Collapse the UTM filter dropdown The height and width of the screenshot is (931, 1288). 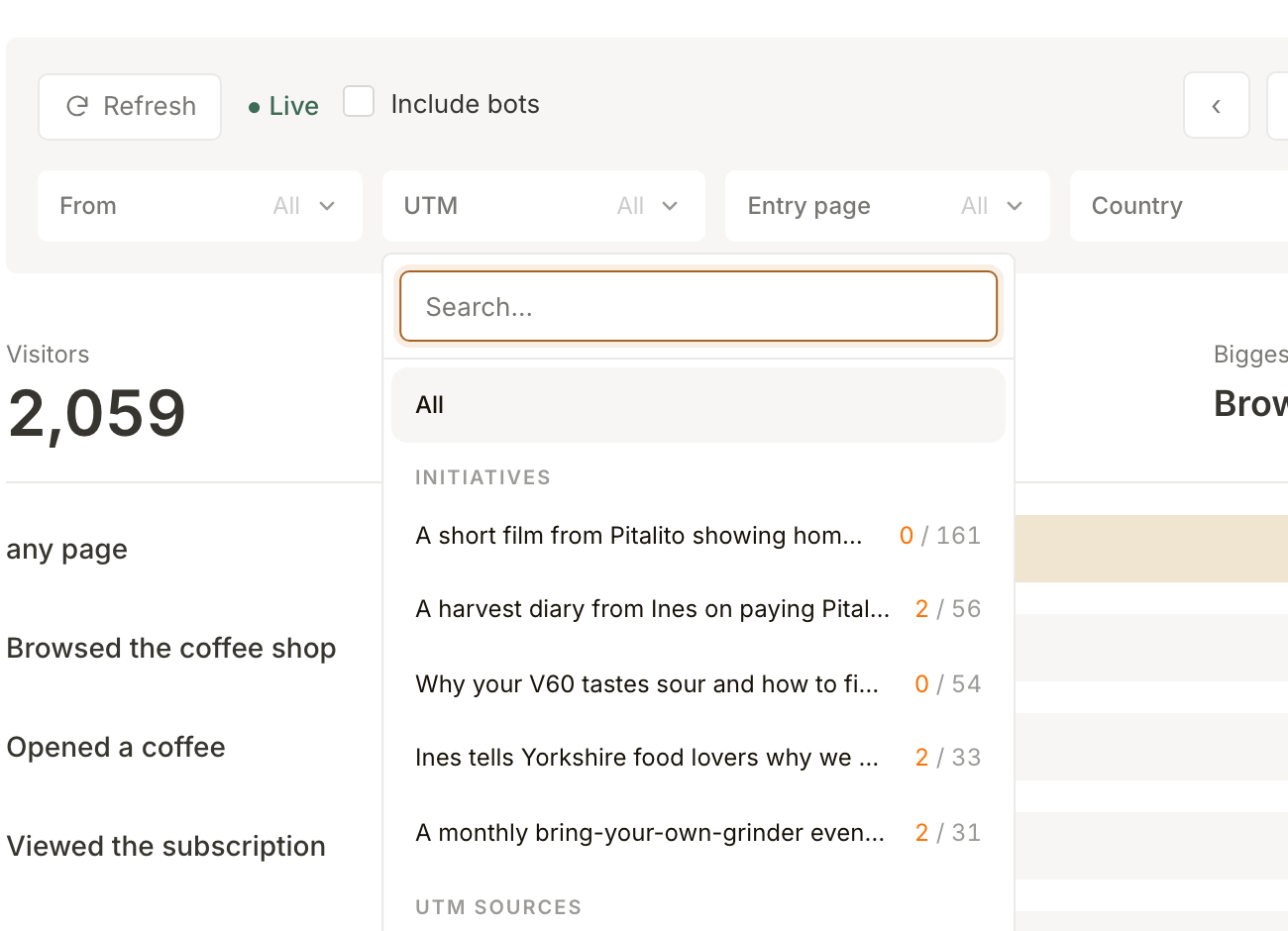tap(544, 206)
